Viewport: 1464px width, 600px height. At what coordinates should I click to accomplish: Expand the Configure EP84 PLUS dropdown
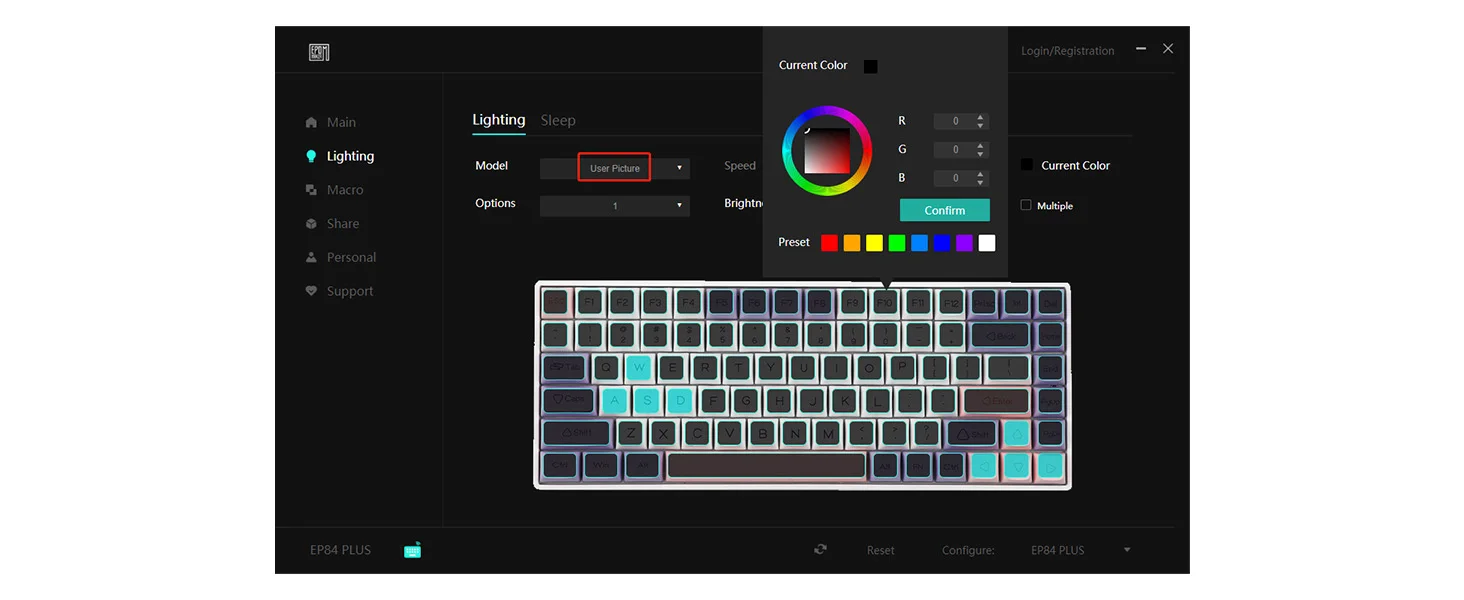tap(1080, 550)
